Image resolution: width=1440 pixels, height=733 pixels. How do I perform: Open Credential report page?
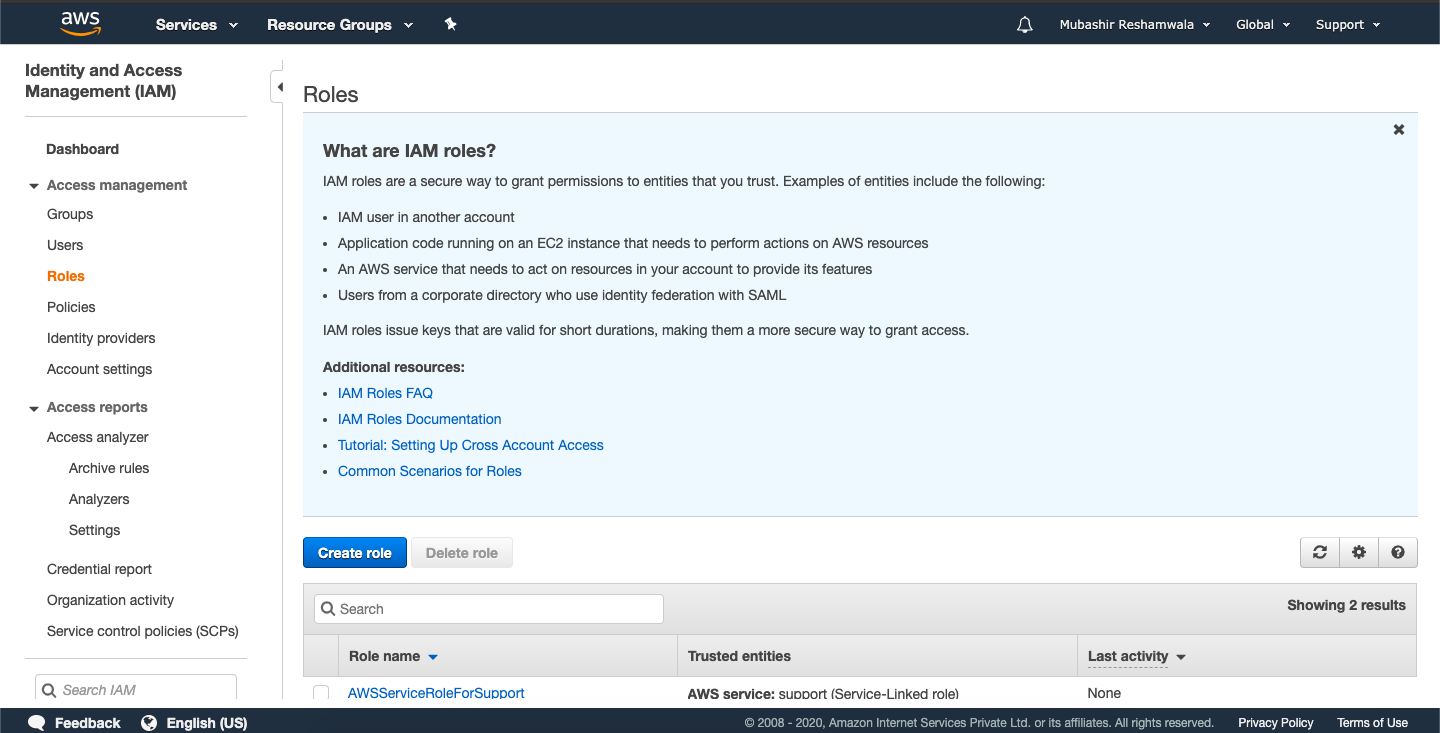[x=100, y=569]
